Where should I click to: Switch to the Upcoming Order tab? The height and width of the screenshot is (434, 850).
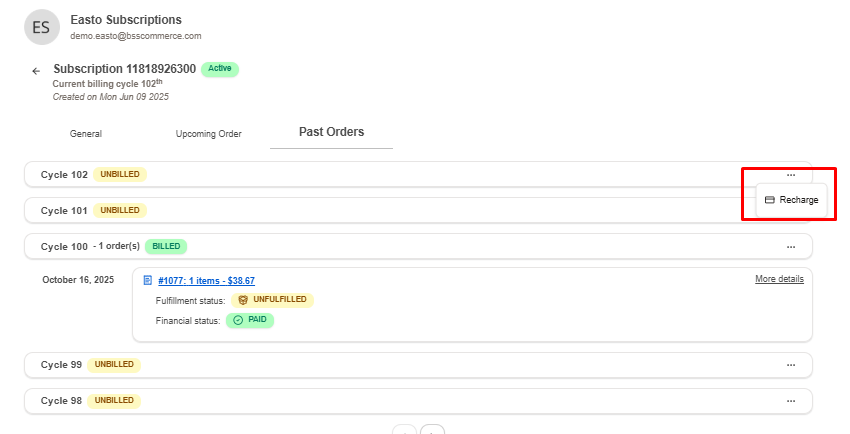coord(208,134)
